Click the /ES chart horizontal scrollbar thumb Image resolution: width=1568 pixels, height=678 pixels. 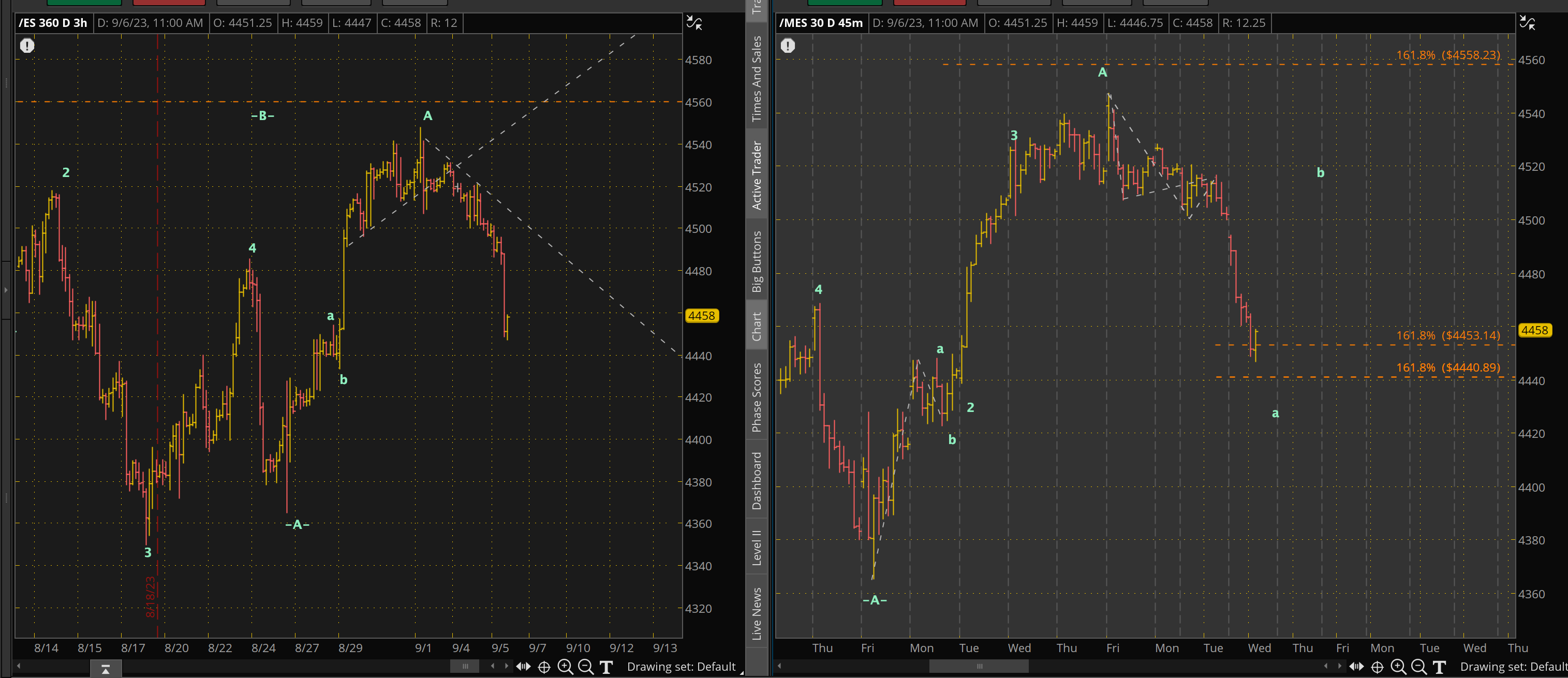pyautogui.click(x=465, y=667)
